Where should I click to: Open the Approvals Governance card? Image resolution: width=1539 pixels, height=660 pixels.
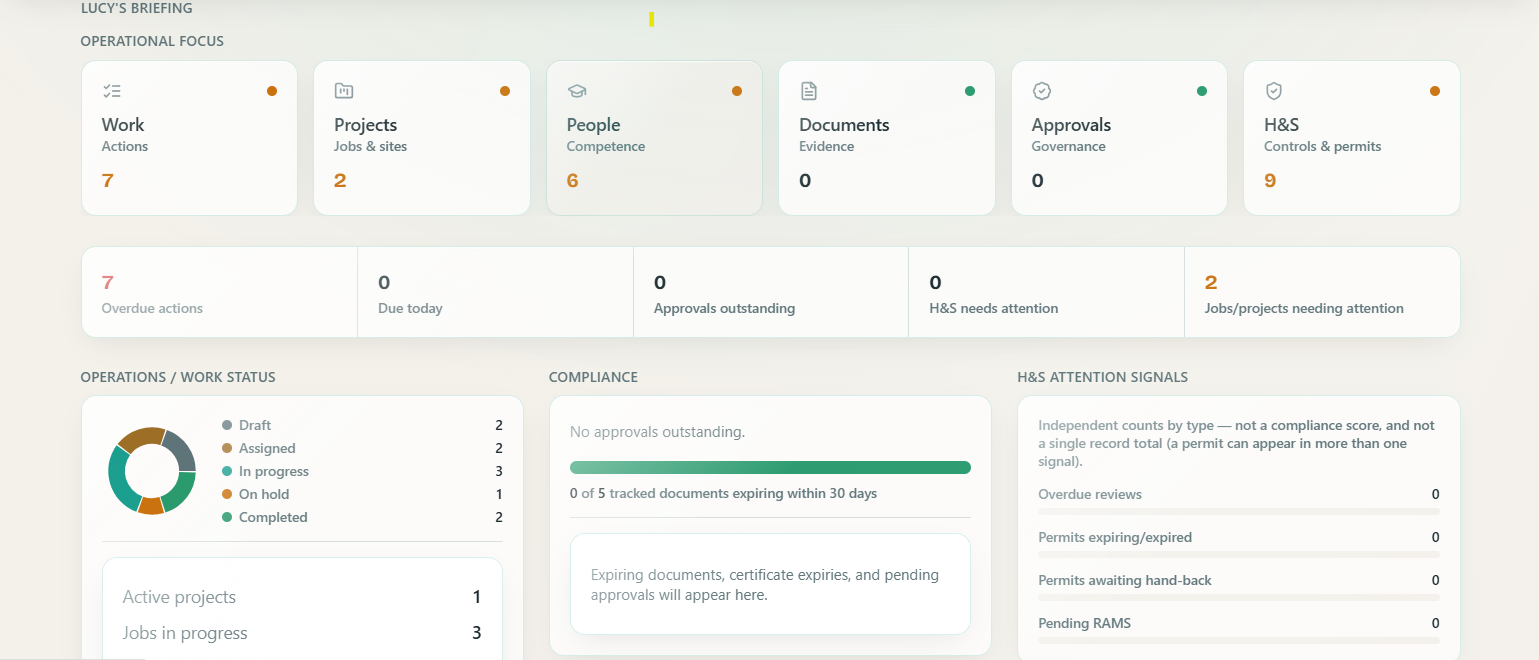1119,138
